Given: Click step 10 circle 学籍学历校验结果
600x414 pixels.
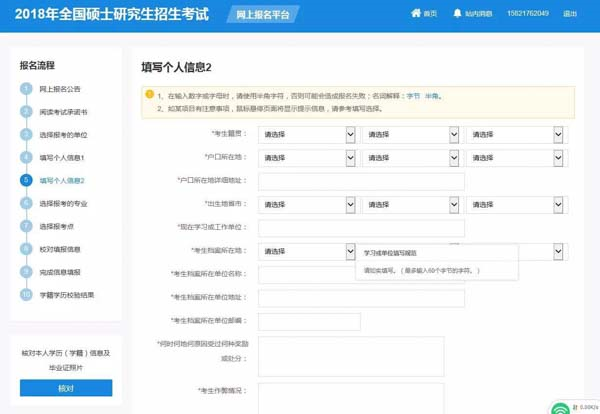Looking at the screenshot, I should (26, 295).
